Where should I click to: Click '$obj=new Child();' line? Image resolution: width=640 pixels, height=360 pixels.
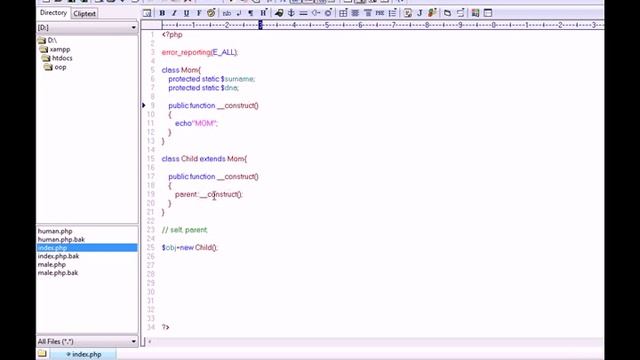click(x=190, y=247)
